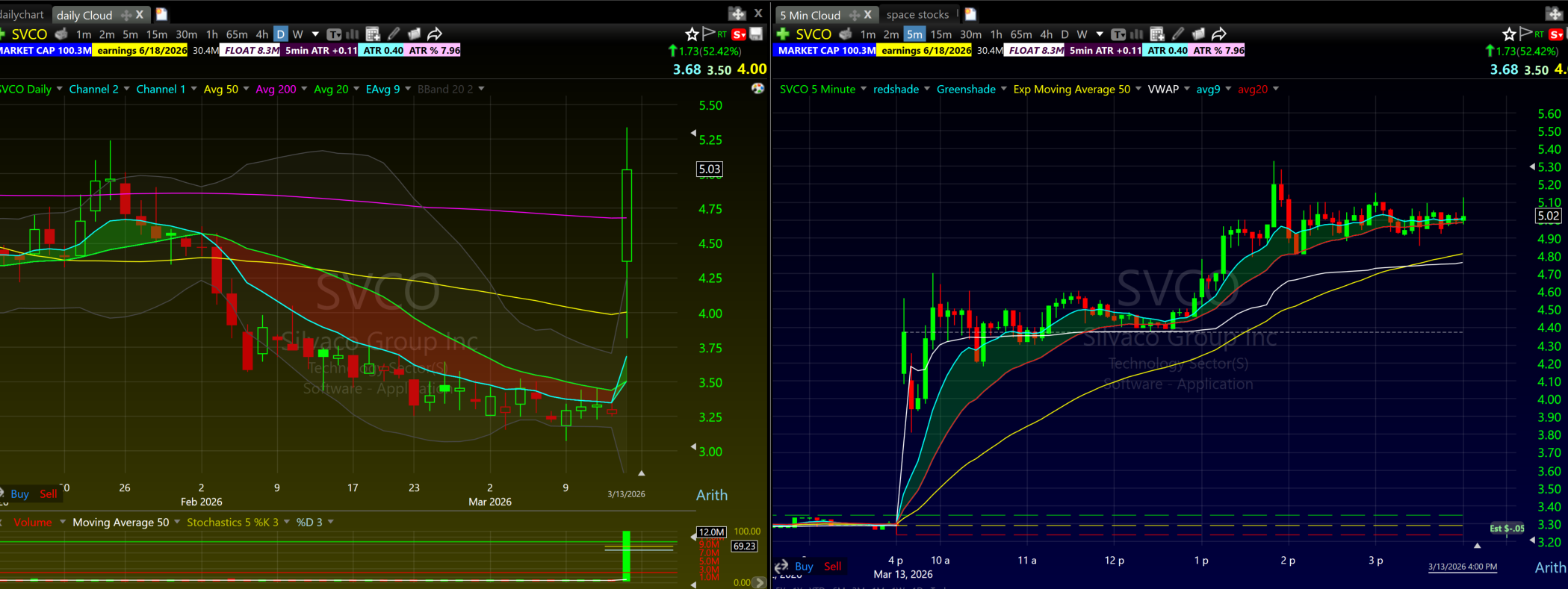This screenshot has width=1568, height=589.
Task: Switch daily chart to 1m timeframe
Action: pyautogui.click(x=84, y=34)
